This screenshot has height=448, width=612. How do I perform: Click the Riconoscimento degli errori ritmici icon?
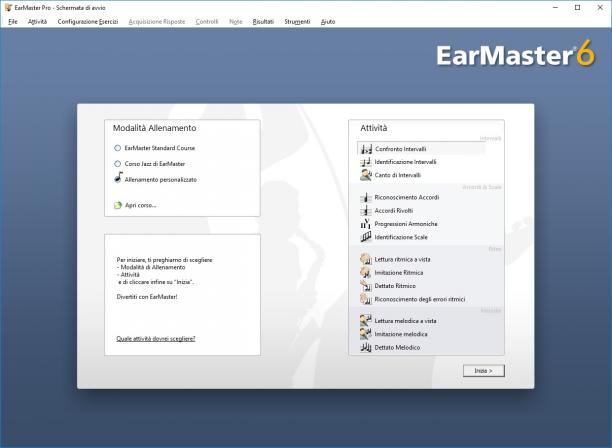(366, 299)
